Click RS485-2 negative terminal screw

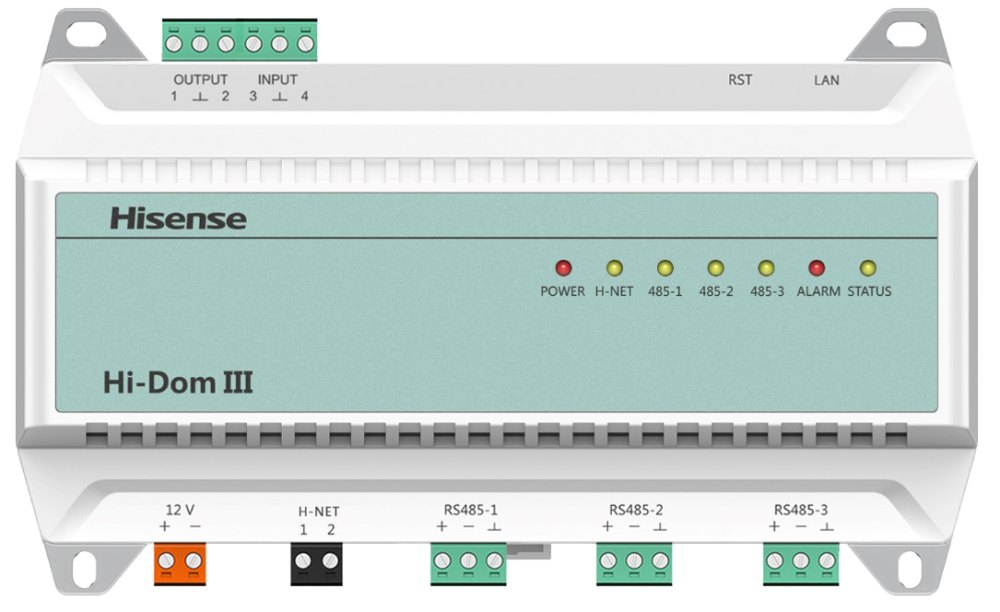634,561
